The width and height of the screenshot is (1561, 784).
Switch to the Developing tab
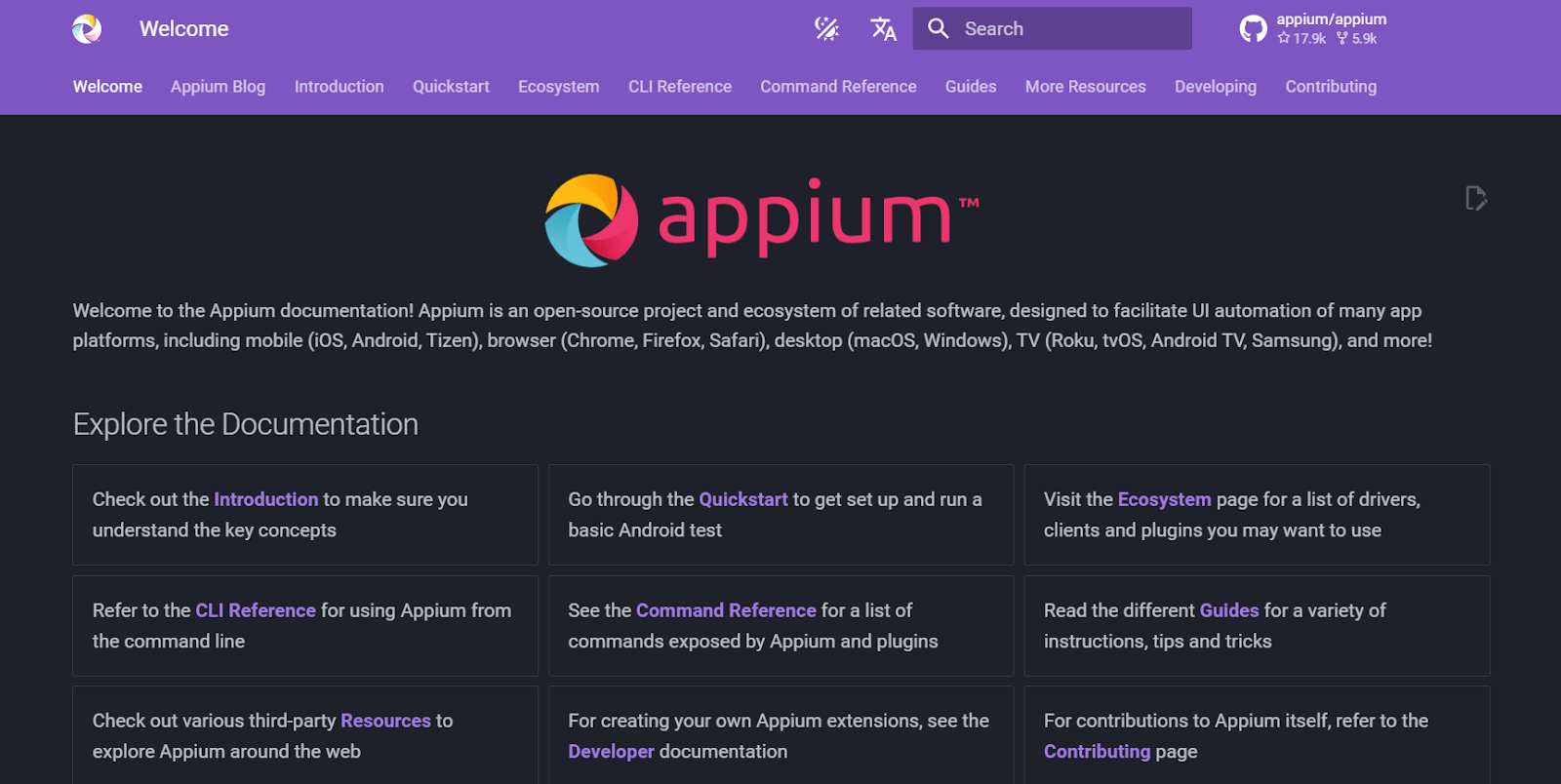(x=1216, y=87)
